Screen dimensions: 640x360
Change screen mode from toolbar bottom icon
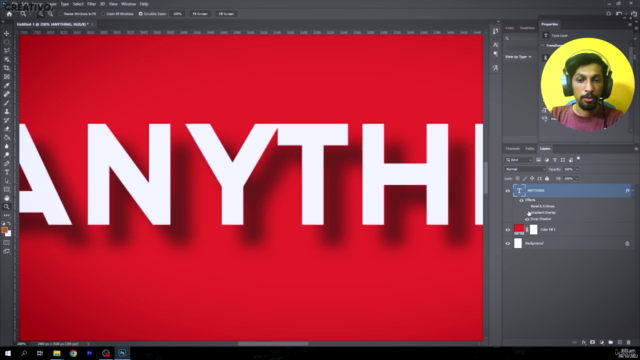coord(7,251)
